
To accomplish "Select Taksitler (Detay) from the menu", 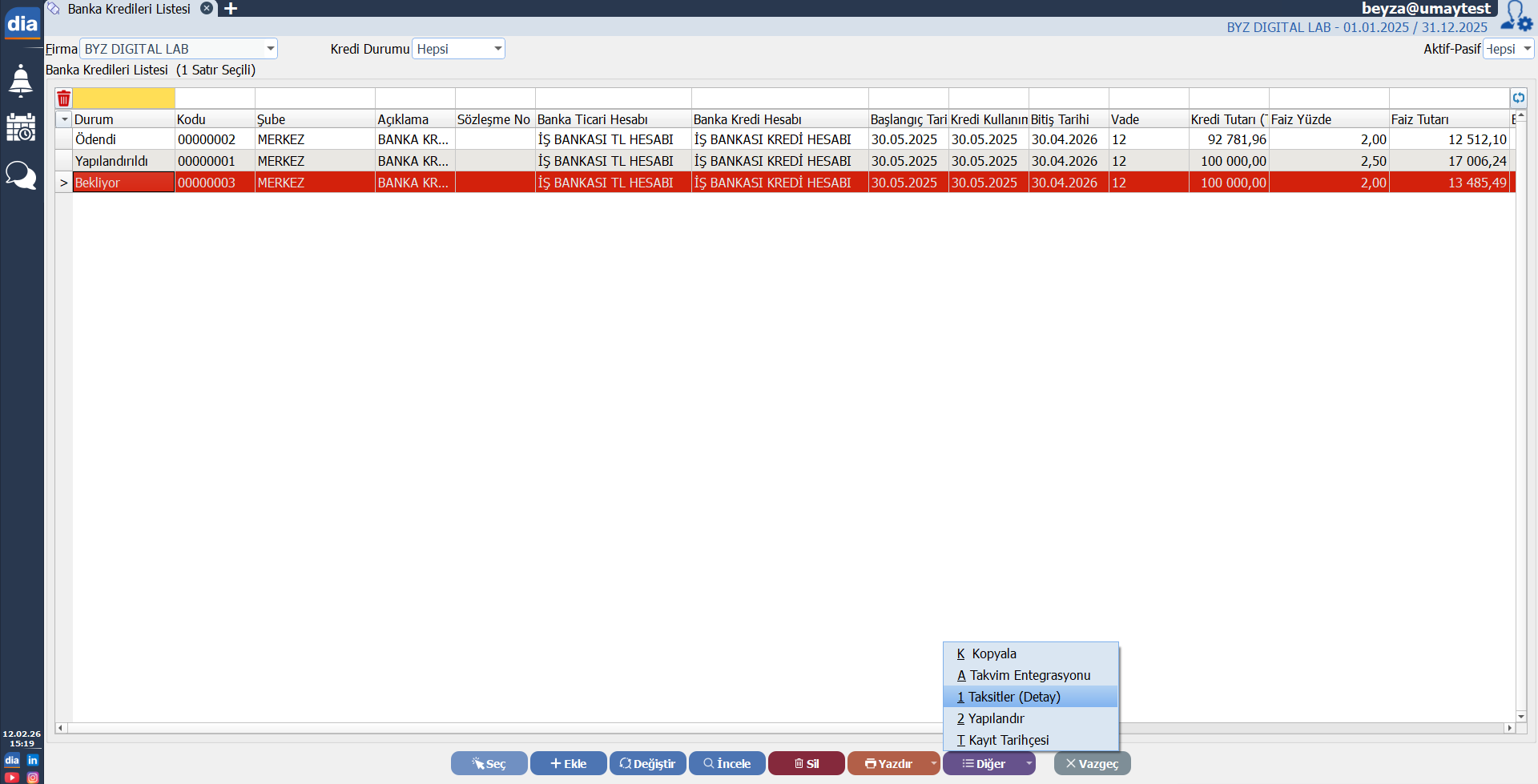I will click(x=1014, y=697).
